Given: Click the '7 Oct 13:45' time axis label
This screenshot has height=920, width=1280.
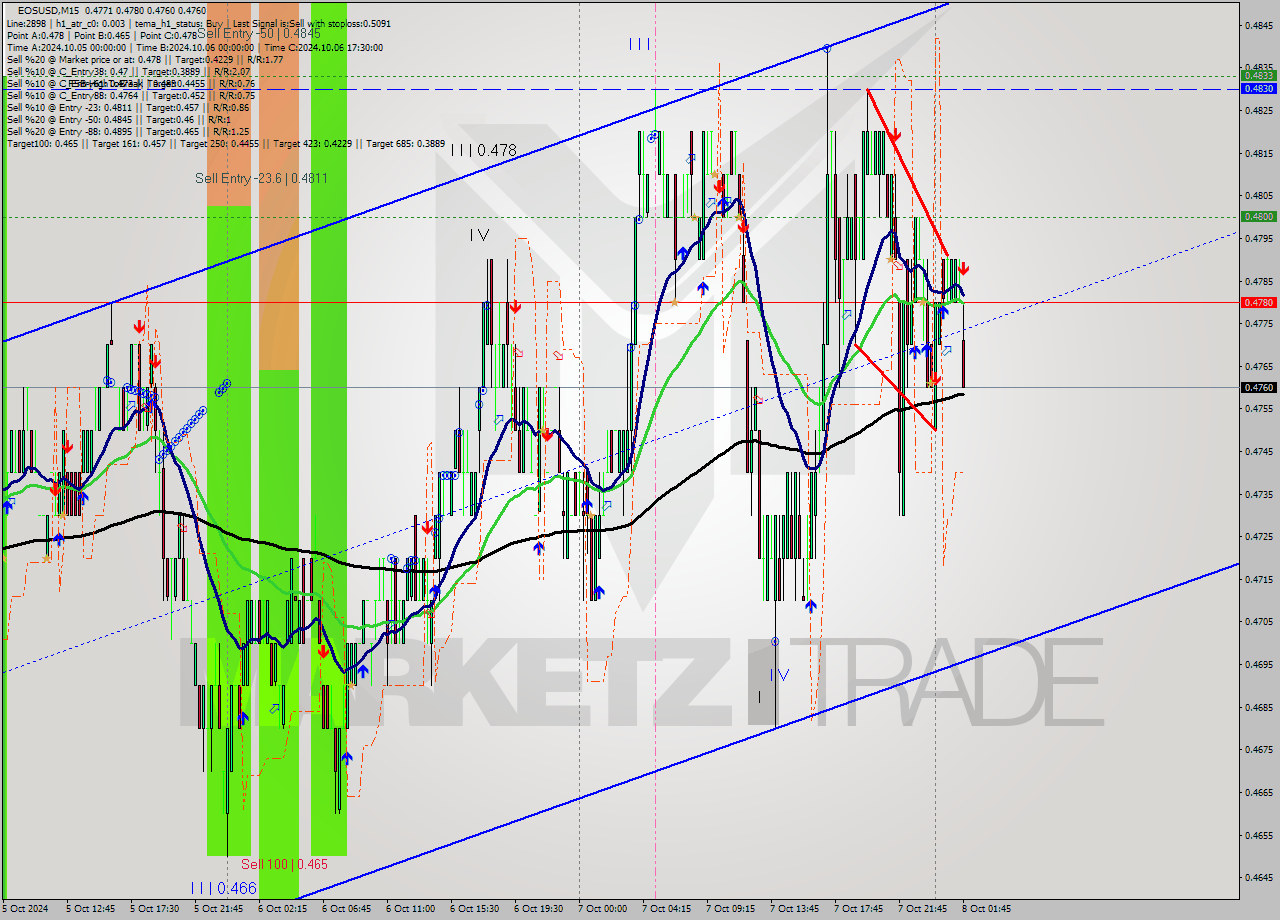Looking at the screenshot, I should (795, 909).
